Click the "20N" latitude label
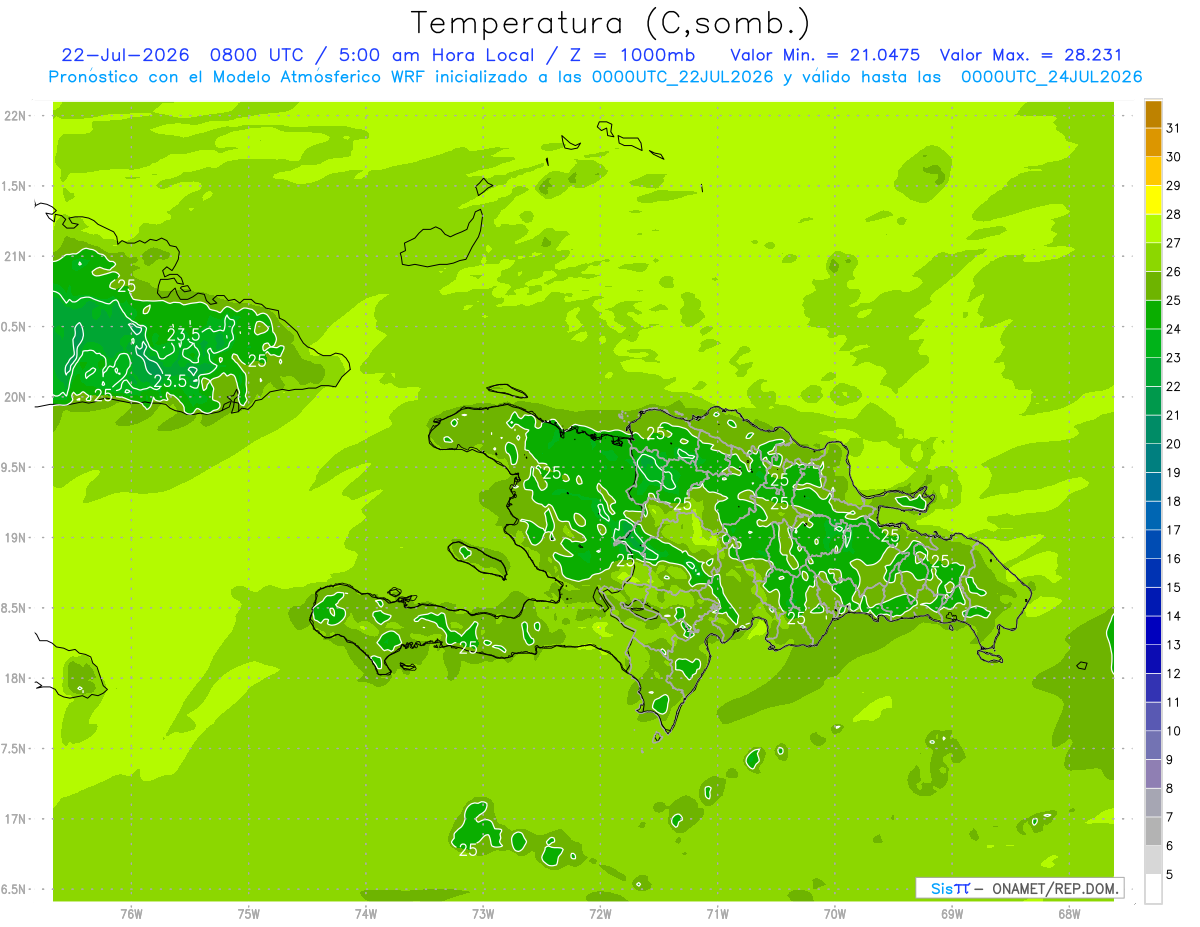 (x=15, y=397)
